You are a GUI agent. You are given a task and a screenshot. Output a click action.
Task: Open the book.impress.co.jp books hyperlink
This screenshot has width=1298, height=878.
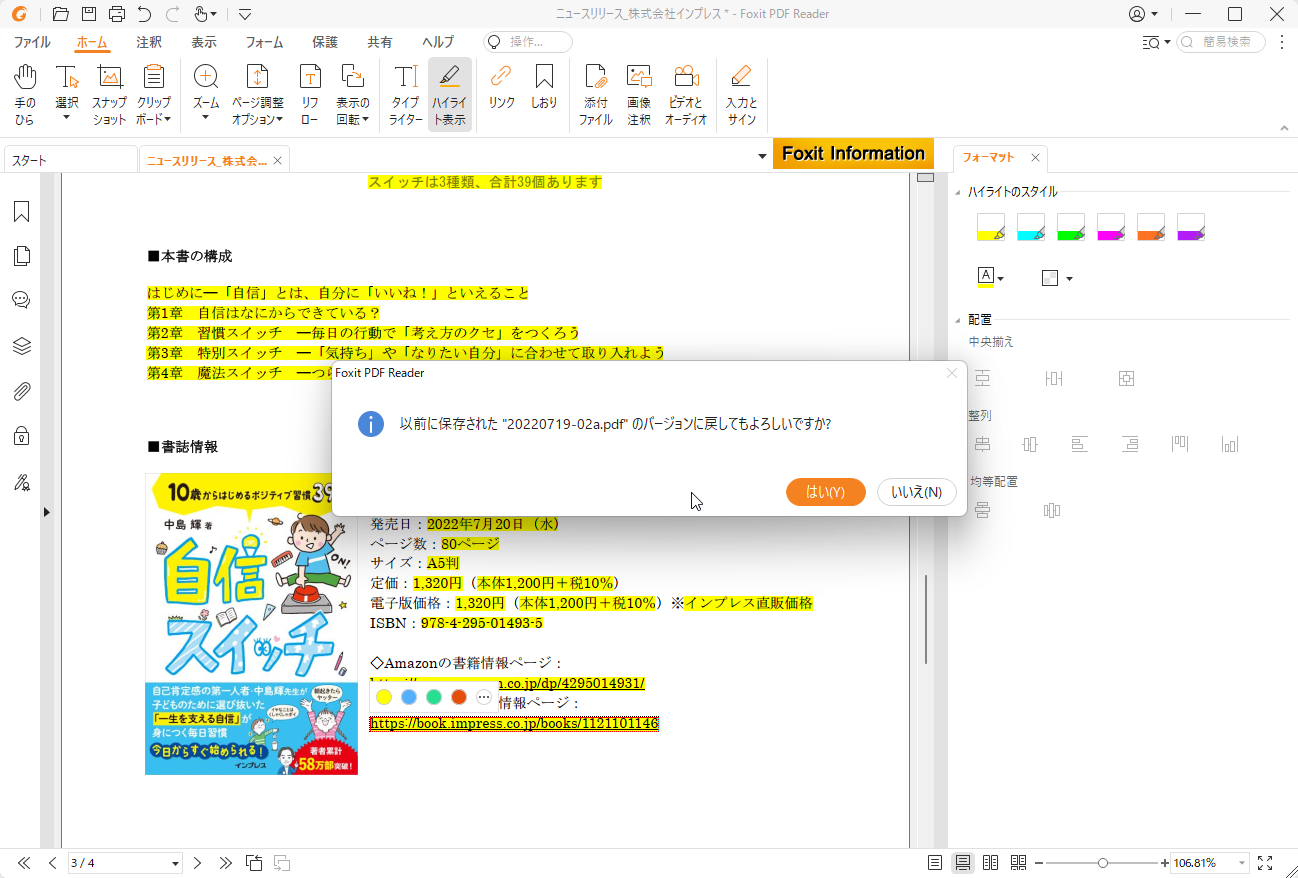513,723
